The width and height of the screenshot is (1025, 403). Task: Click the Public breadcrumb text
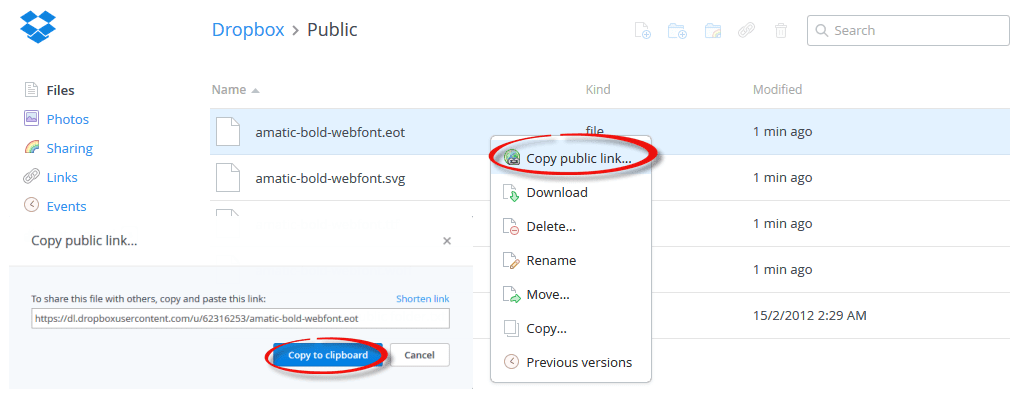[332, 30]
